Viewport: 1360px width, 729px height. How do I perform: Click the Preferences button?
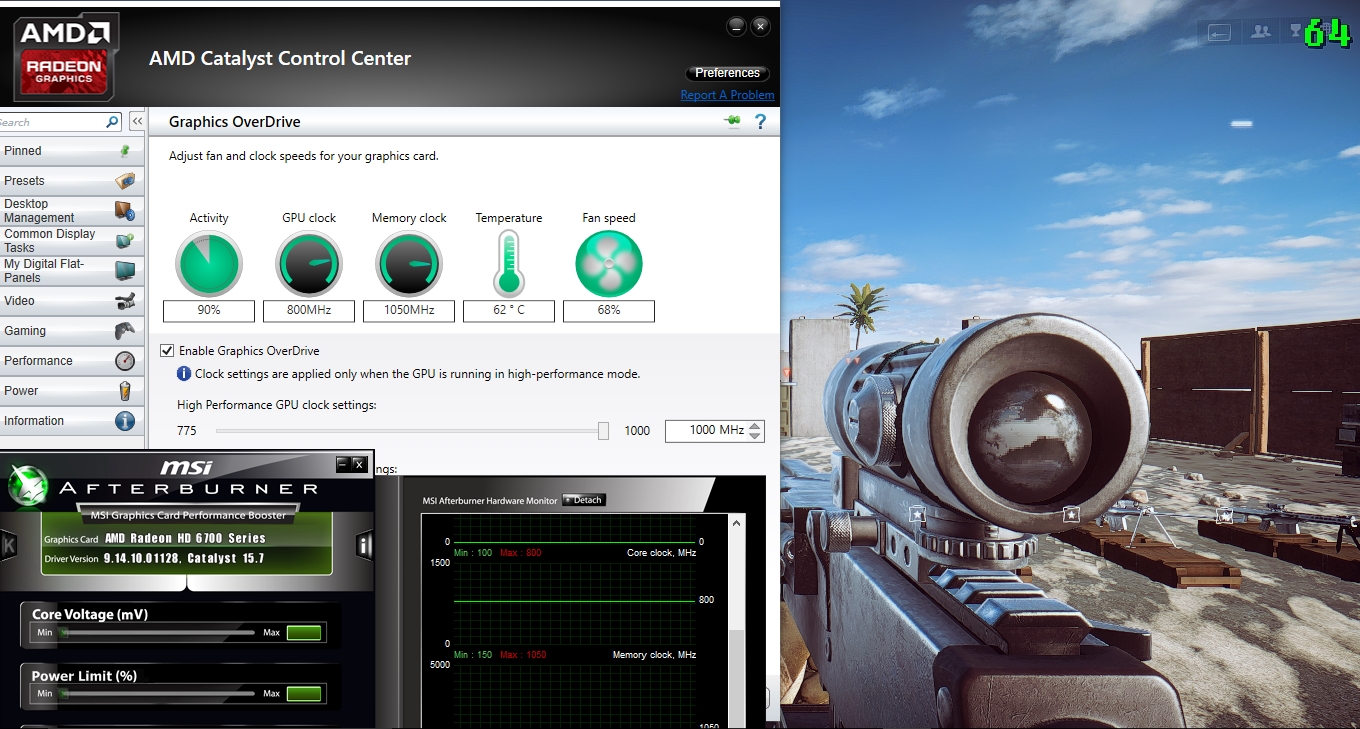click(x=728, y=73)
